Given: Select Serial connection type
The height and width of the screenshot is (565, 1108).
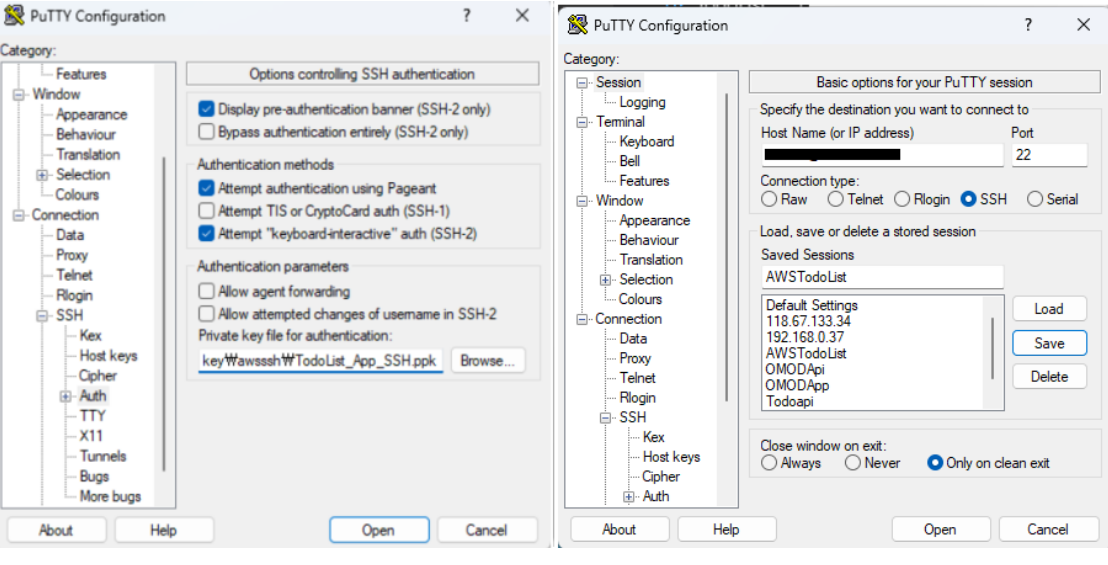Looking at the screenshot, I should click(1035, 199).
